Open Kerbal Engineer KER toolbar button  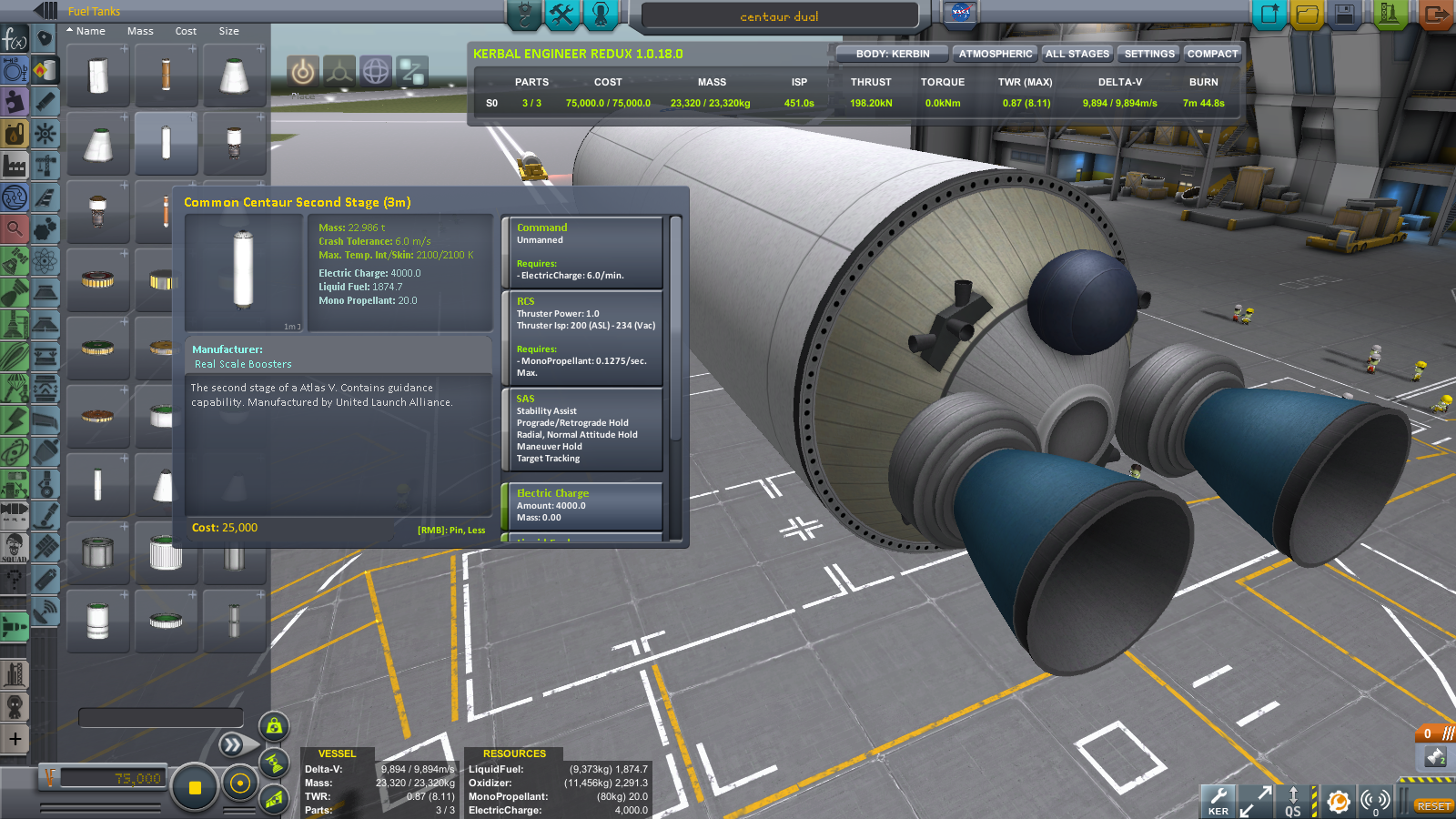tap(1218, 801)
